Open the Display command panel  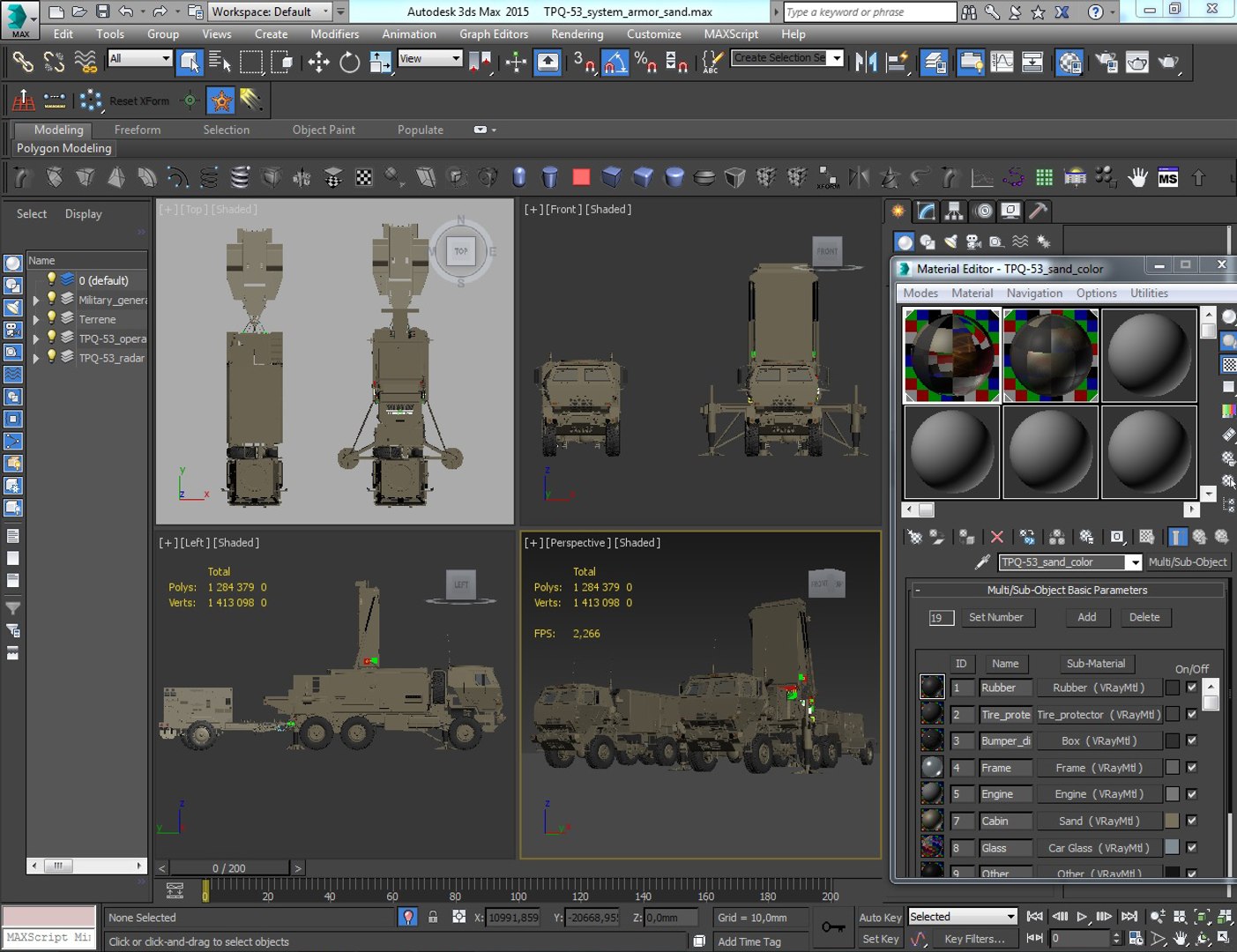pyautogui.click(x=1010, y=211)
